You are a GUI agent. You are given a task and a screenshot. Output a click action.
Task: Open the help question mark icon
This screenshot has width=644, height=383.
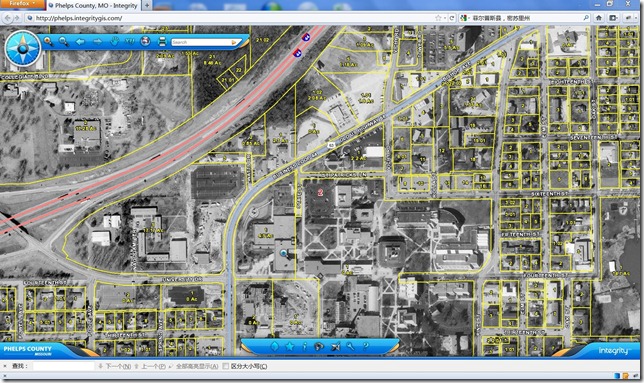[x=365, y=346]
